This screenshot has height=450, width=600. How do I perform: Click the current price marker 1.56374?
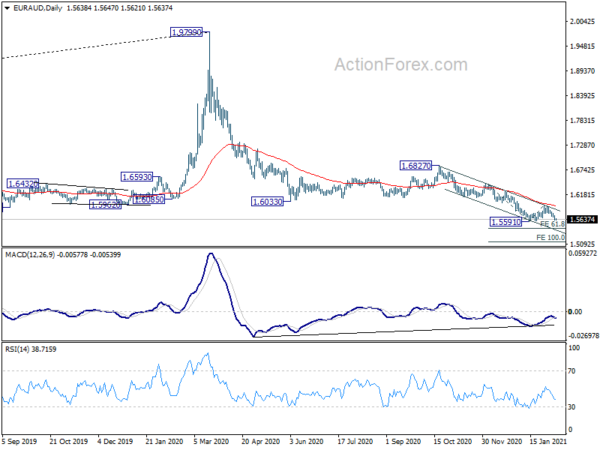point(582,219)
